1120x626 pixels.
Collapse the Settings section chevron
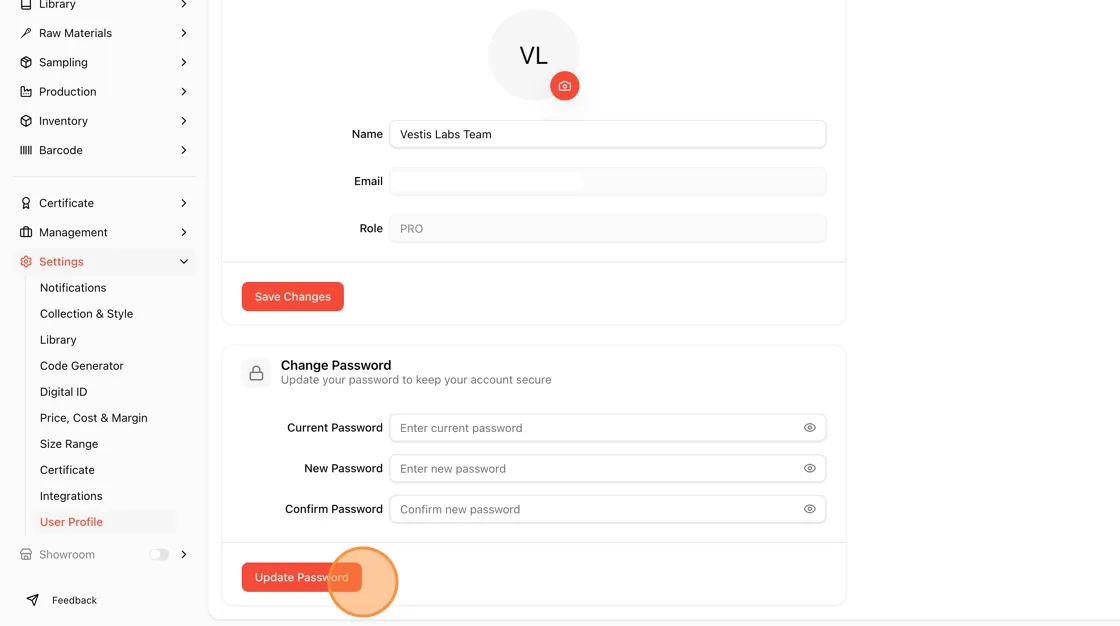(x=184, y=262)
